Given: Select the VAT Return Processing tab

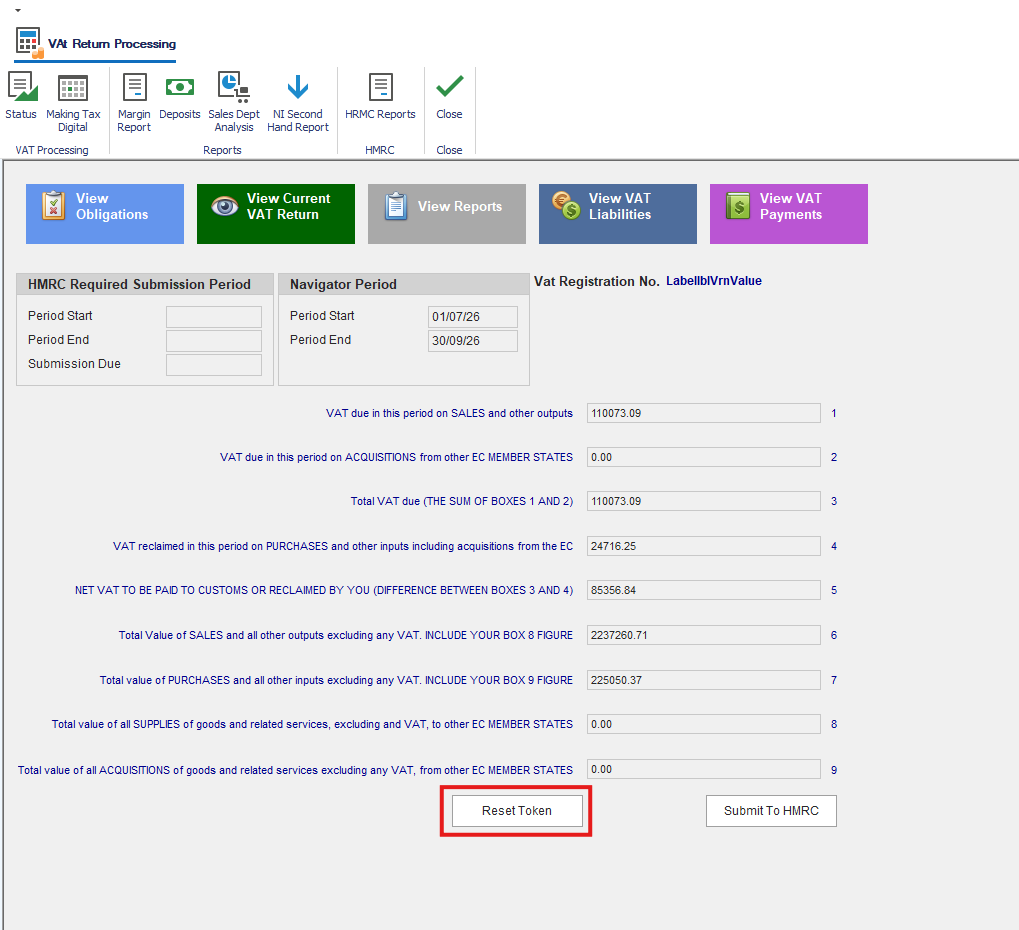Looking at the screenshot, I should point(95,44).
